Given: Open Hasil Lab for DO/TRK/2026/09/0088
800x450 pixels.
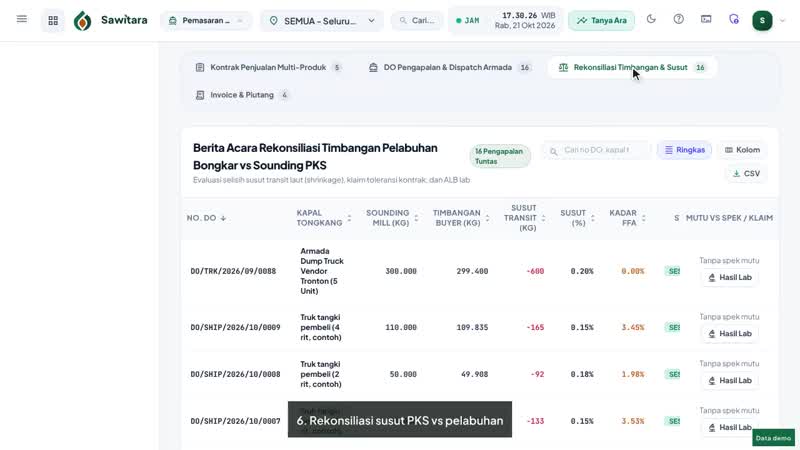Looking at the screenshot, I should click(730, 278).
